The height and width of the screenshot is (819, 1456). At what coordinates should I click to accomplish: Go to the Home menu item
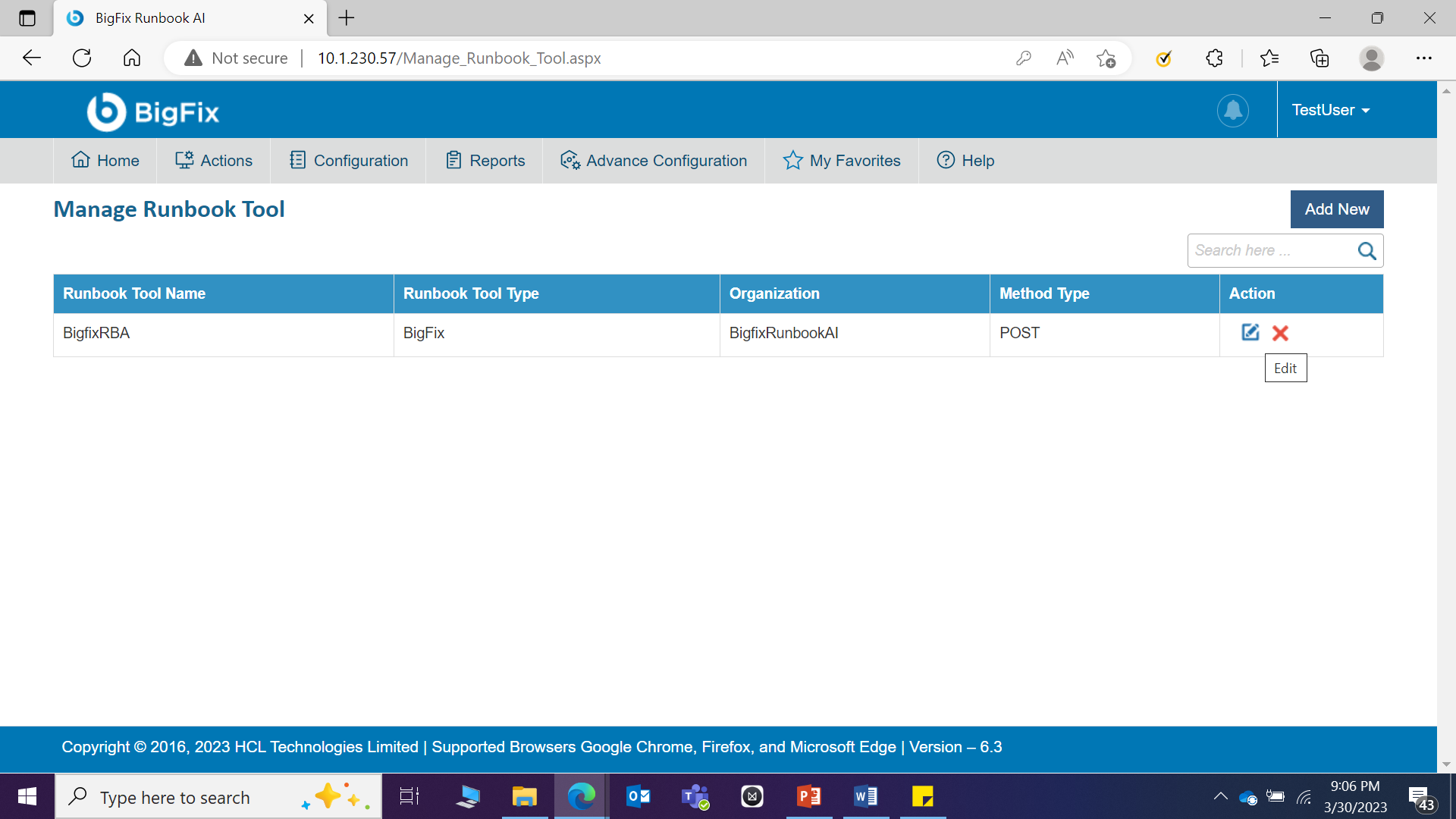(x=105, y=161)
